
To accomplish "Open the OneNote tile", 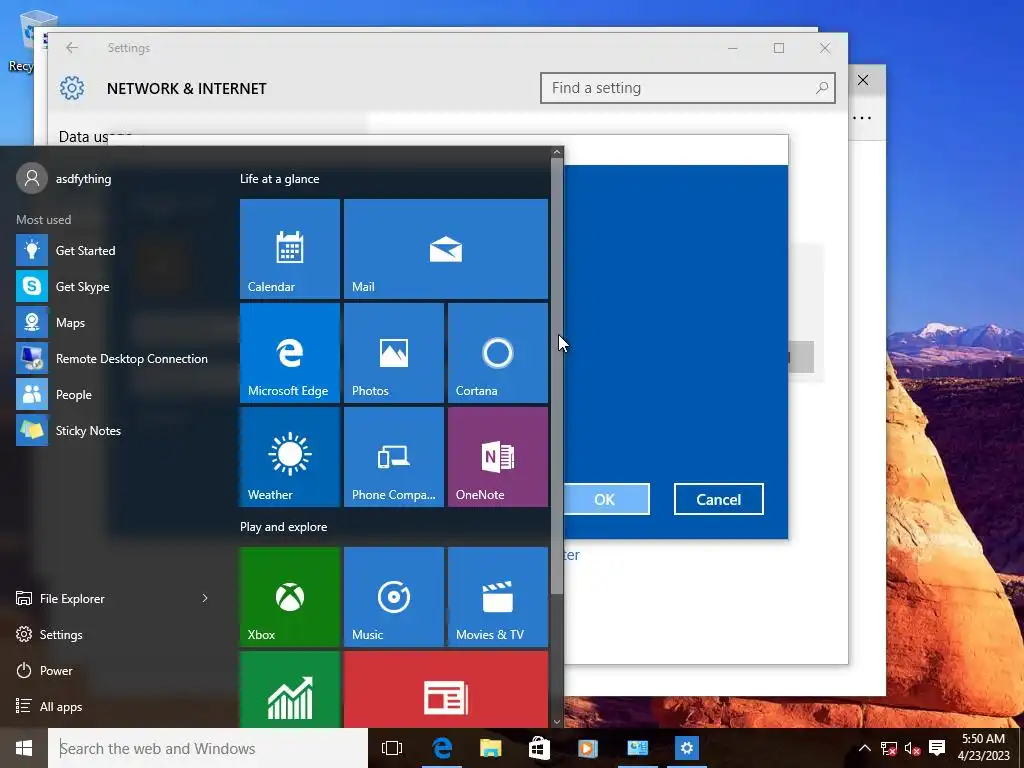I will pyautogui.click(x=498, y=456).
